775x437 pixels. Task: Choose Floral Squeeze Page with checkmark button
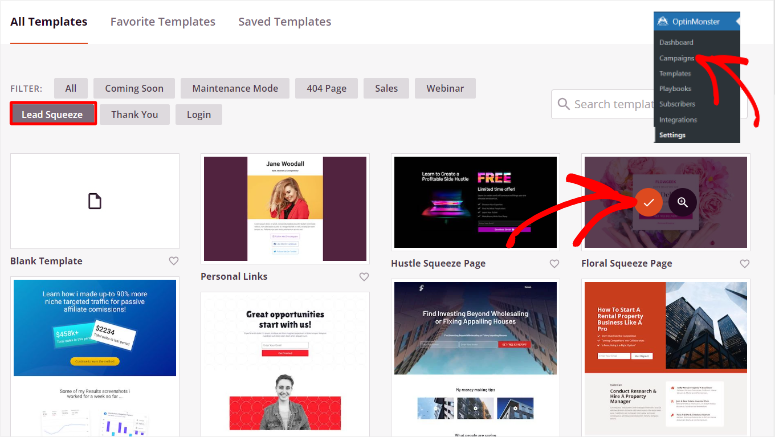click(x=648, y=202)
